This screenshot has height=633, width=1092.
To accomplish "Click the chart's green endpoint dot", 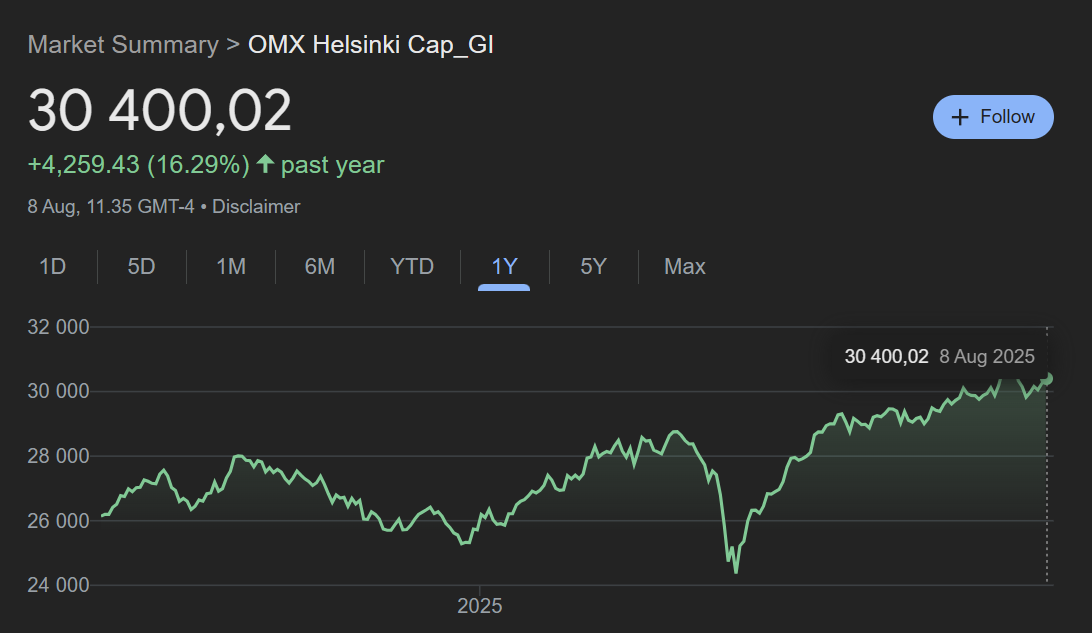I will click(x=1048, y=378).
